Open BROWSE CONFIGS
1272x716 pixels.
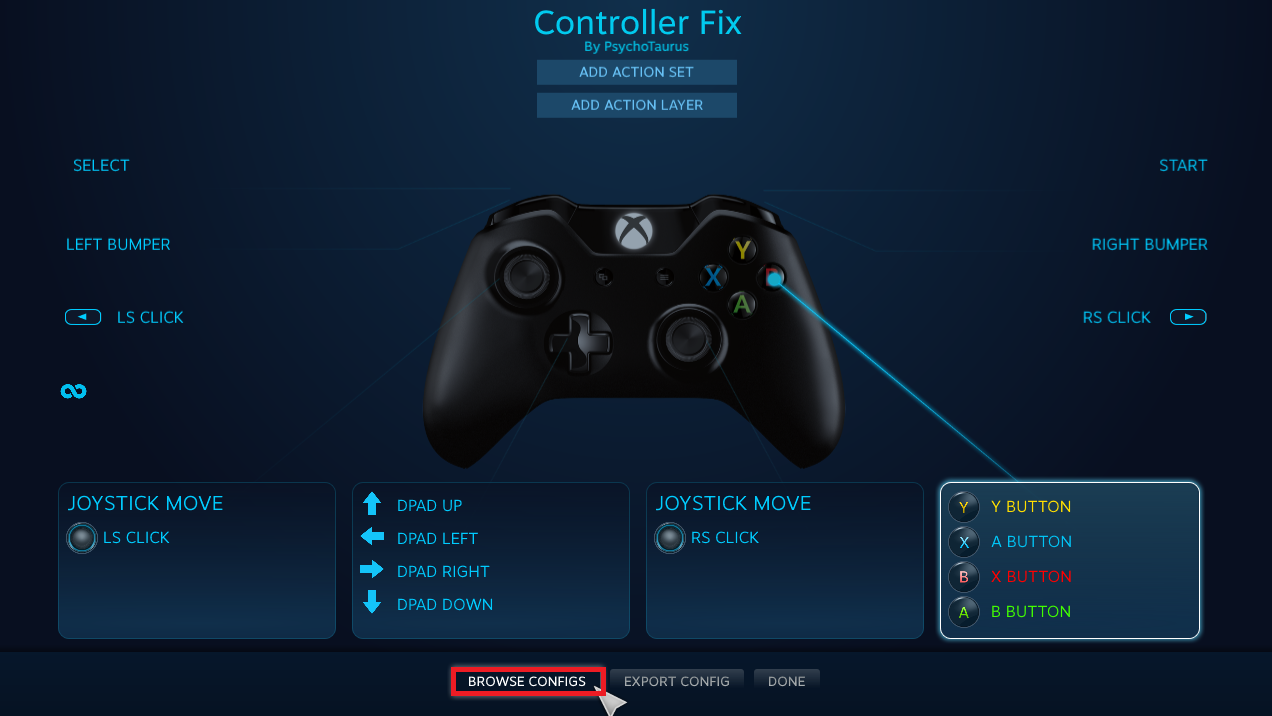click(x=527, y=681)
